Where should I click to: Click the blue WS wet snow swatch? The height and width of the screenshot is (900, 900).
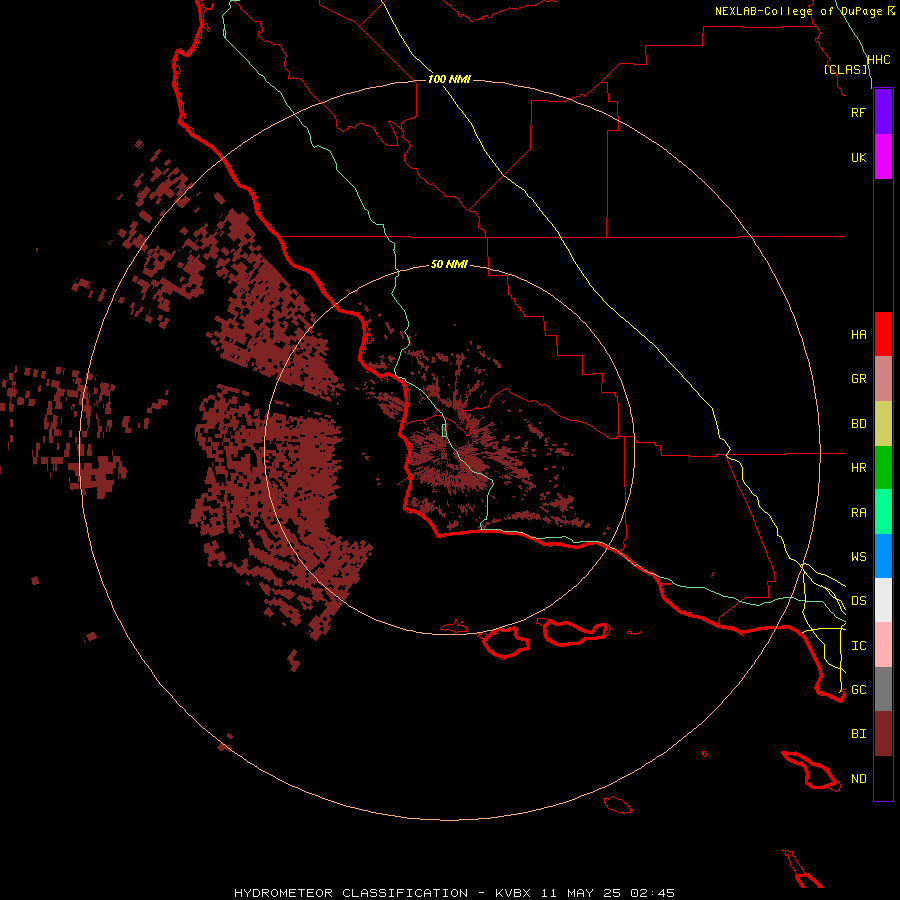tap(883, 556)
